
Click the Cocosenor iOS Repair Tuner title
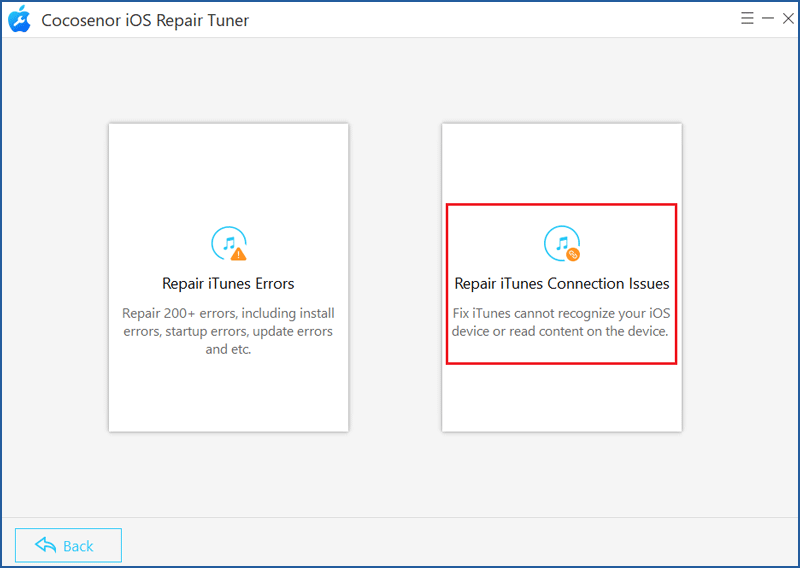point(145,20)
